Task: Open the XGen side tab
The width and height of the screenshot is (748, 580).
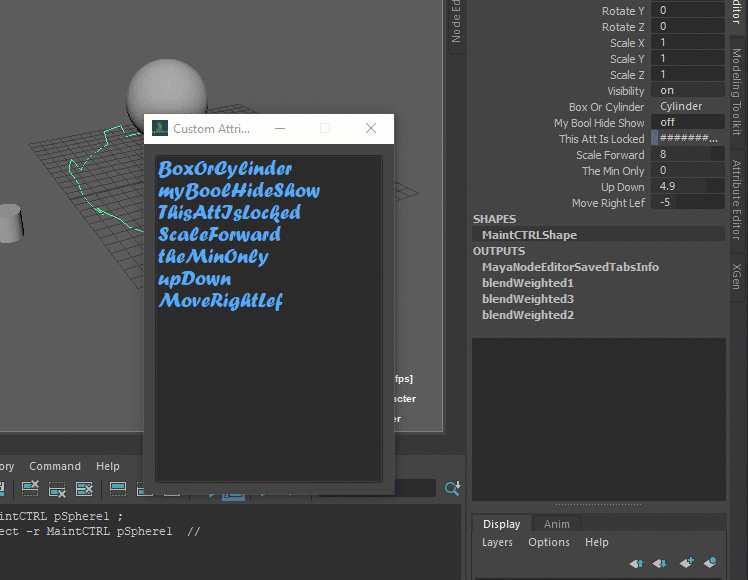Action: point(737,276)
